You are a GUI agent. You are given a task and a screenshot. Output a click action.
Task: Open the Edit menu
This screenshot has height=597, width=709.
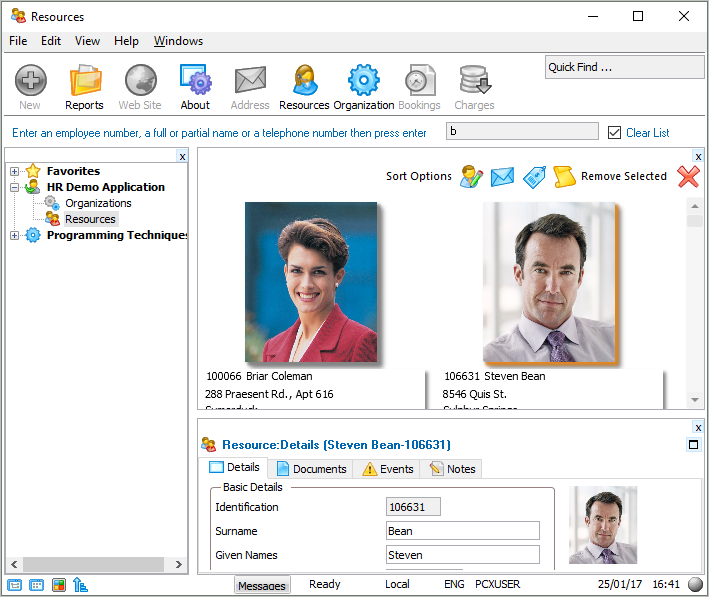pyautogui.click(x=51, y=41)
